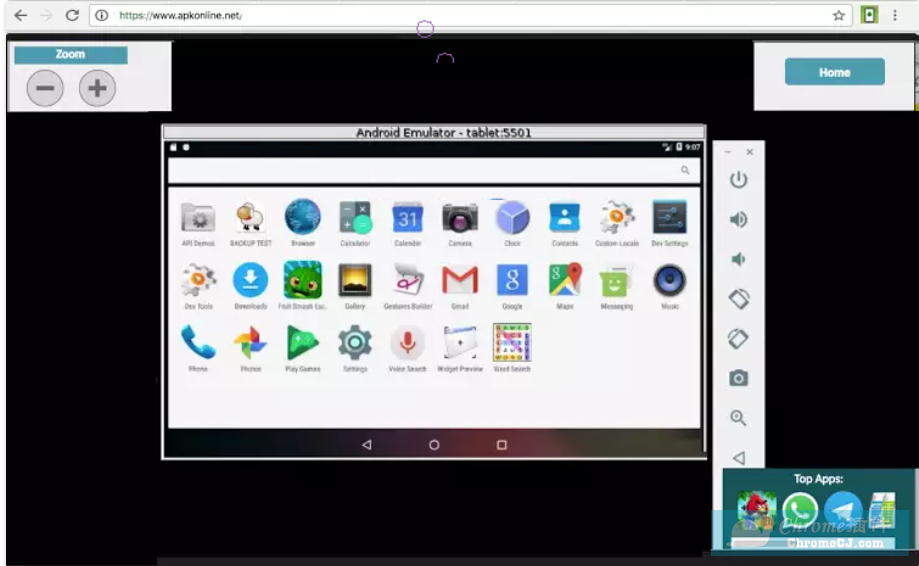Click the emulator volume down button

pos(738,259)
